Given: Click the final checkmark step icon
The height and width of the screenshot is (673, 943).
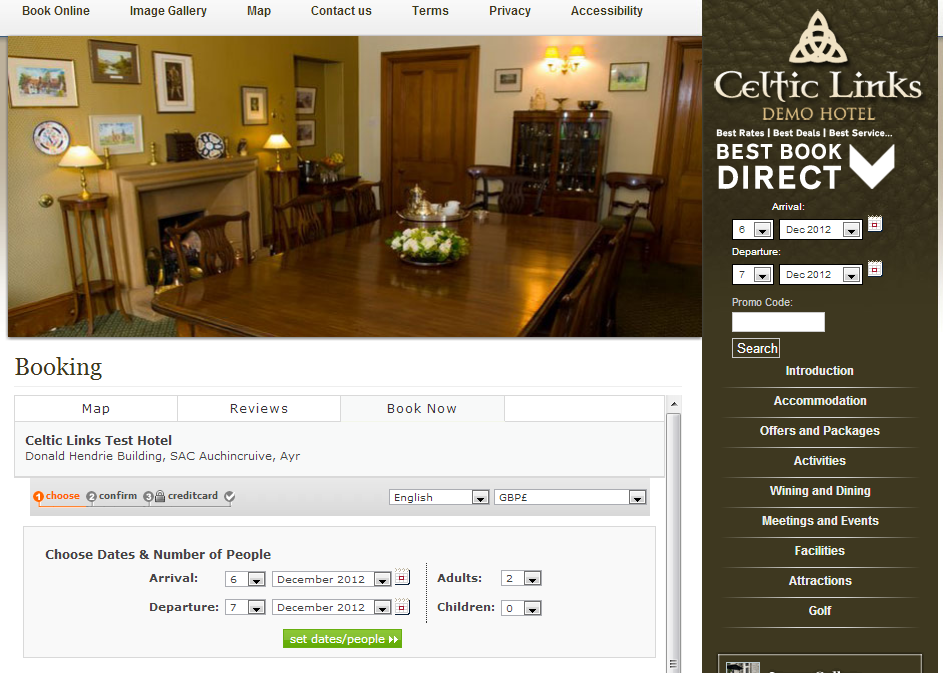Looking at the screenshot, I should point(230,496).
